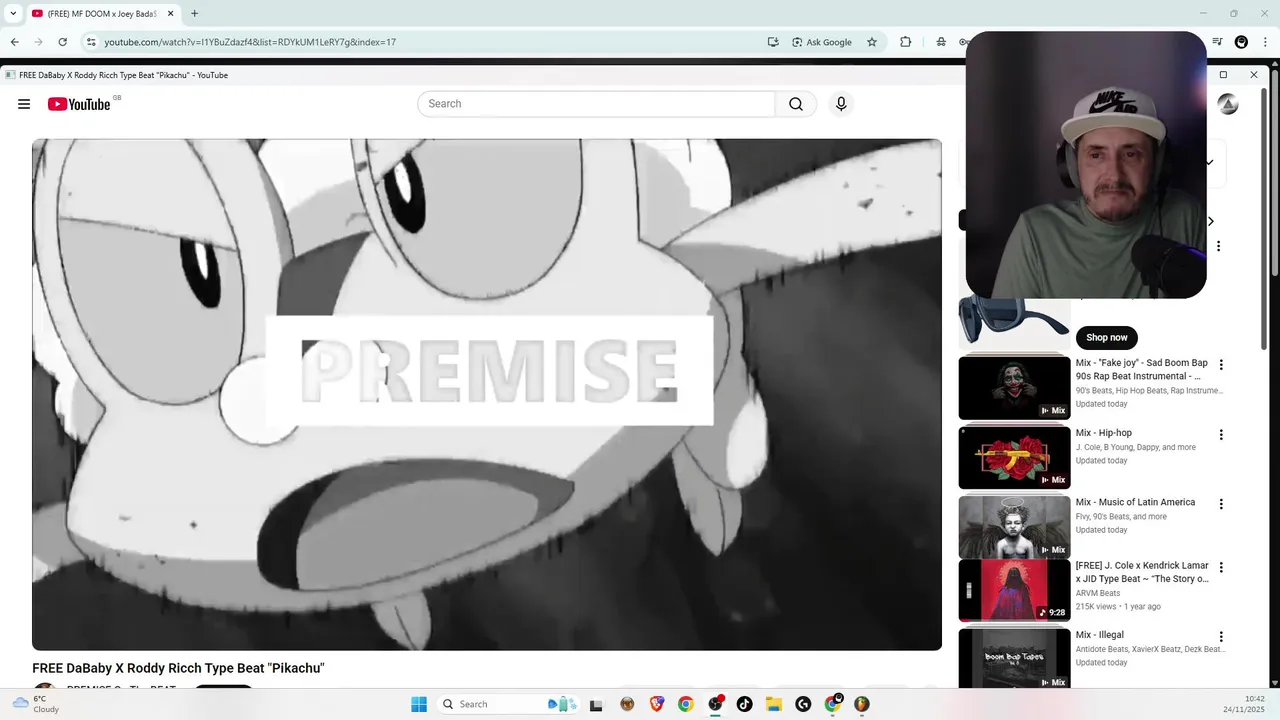Screen dimensions: 1280x720
Task: View site information icon in address bar
Action: tap(91, 42)
